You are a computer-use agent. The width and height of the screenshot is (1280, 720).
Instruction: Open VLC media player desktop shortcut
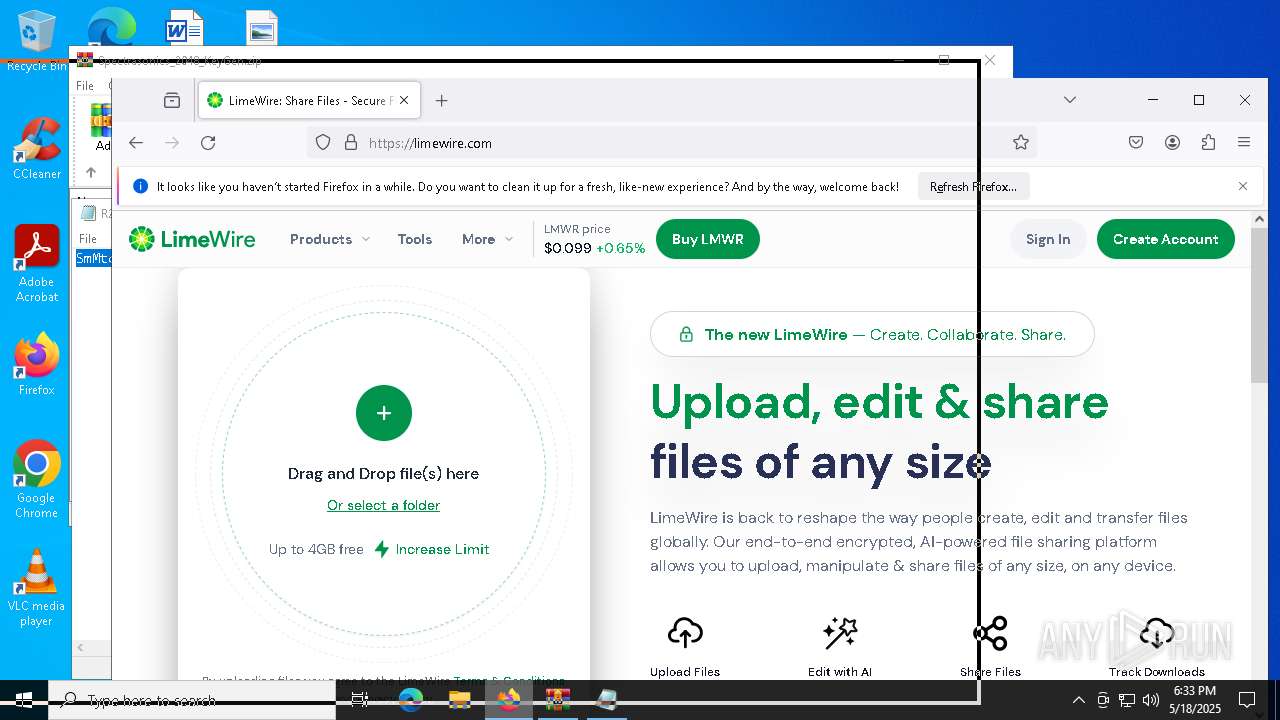(37, 588)
